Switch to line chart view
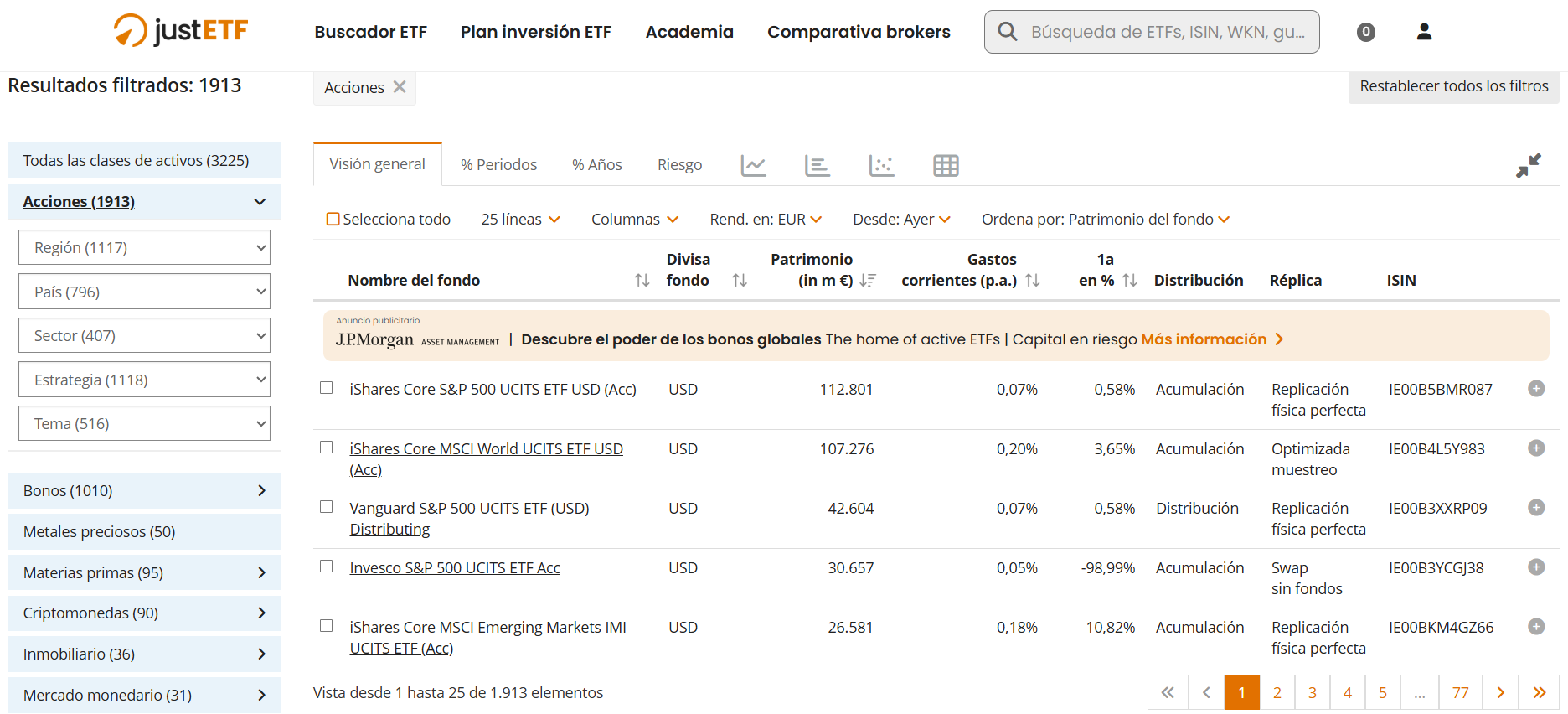This screenshot has height=714, width=1568. [753, 165]
